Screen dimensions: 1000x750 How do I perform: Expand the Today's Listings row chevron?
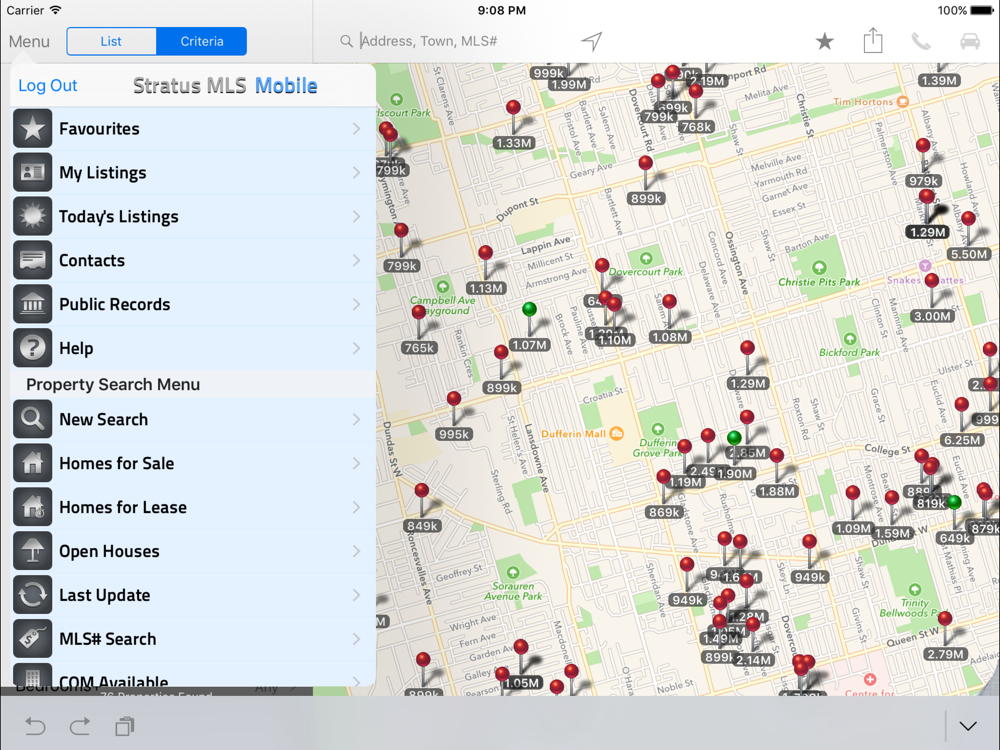point(357,217)
